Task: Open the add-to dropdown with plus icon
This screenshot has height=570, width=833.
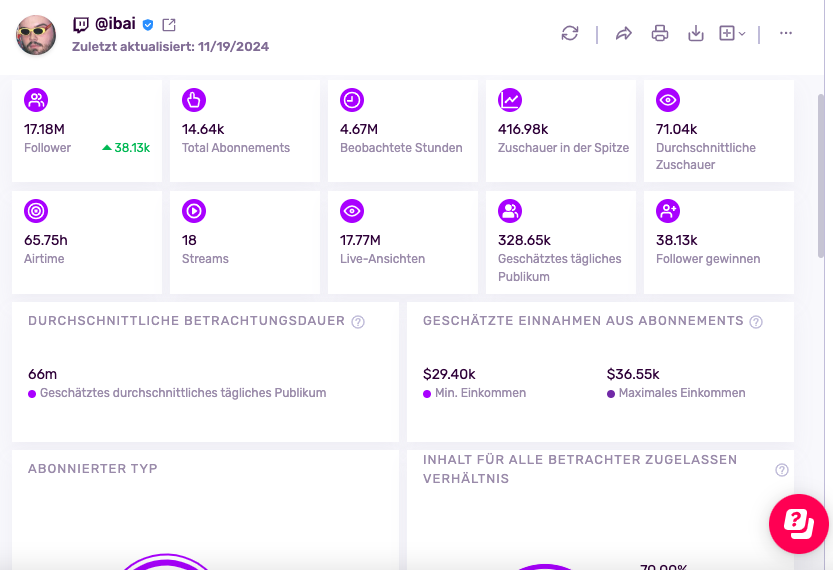Action: pos(732,33)
